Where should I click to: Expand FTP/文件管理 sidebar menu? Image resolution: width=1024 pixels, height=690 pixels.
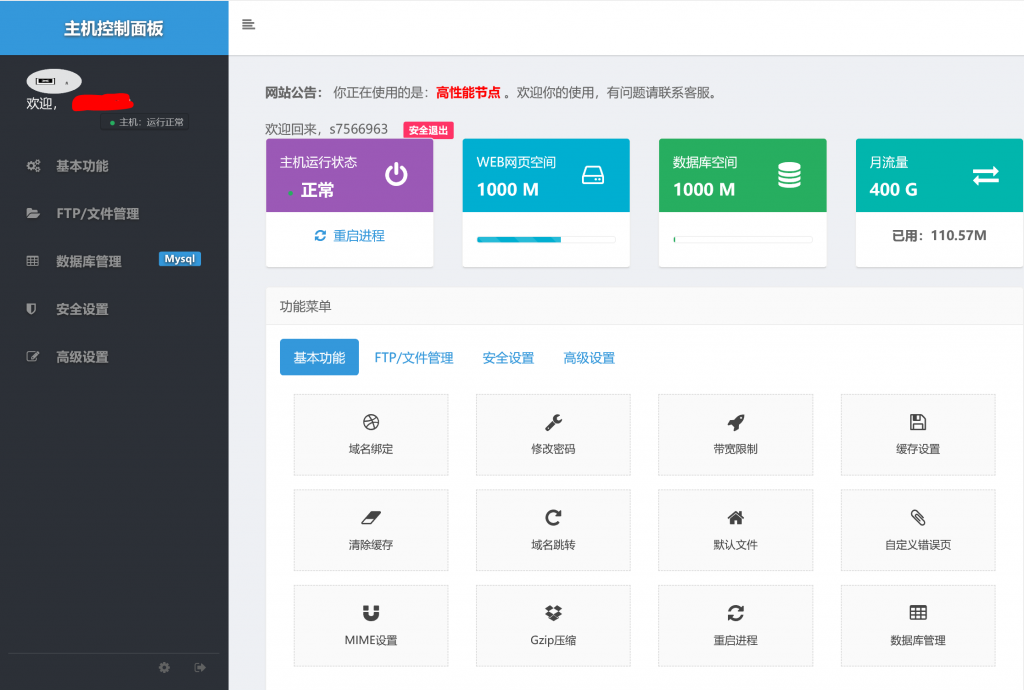click(x=97, y=214)
